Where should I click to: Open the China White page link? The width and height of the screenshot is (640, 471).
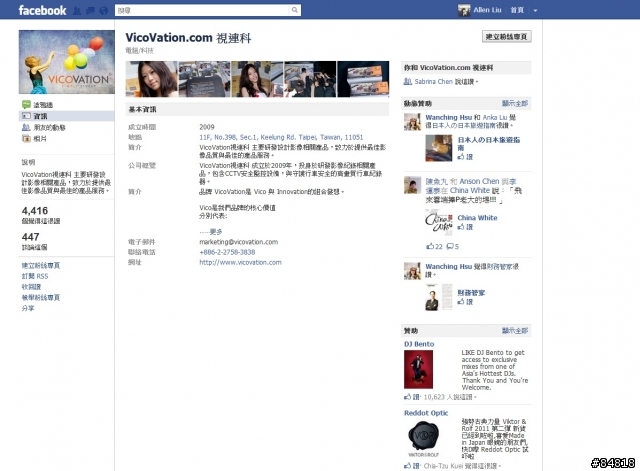477,218
